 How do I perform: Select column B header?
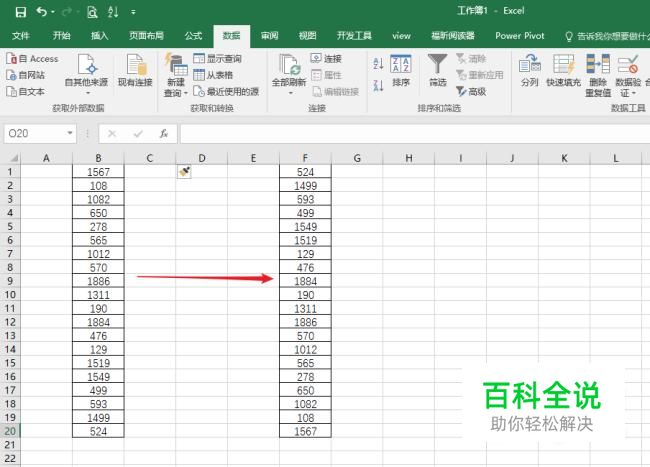98,158
